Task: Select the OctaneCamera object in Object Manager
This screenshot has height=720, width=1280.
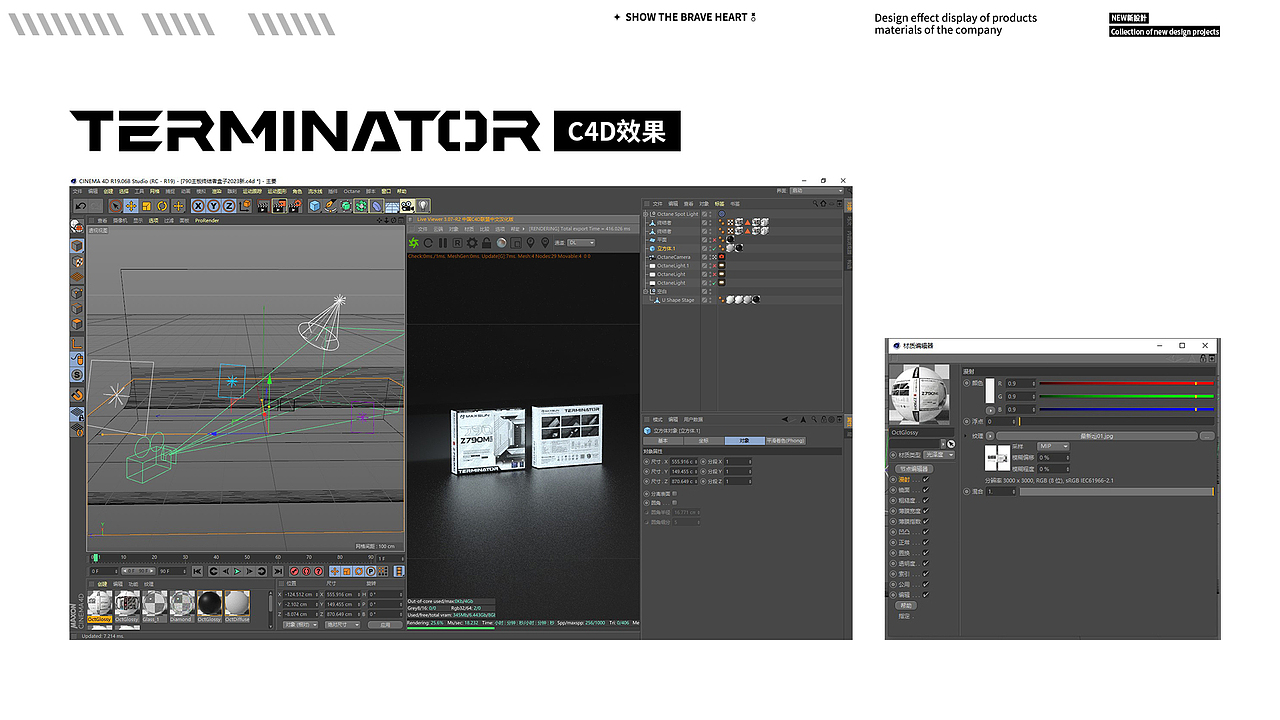Action: tap(673, 257)
